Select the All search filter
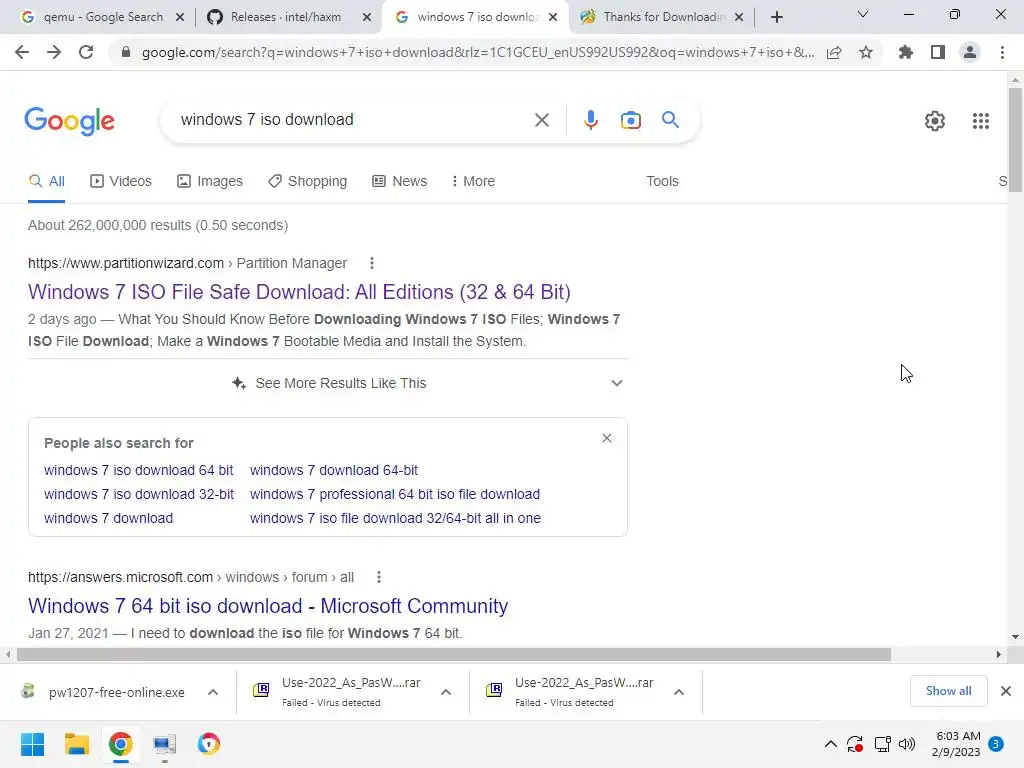1024x768 pixels. coord(46,182)
